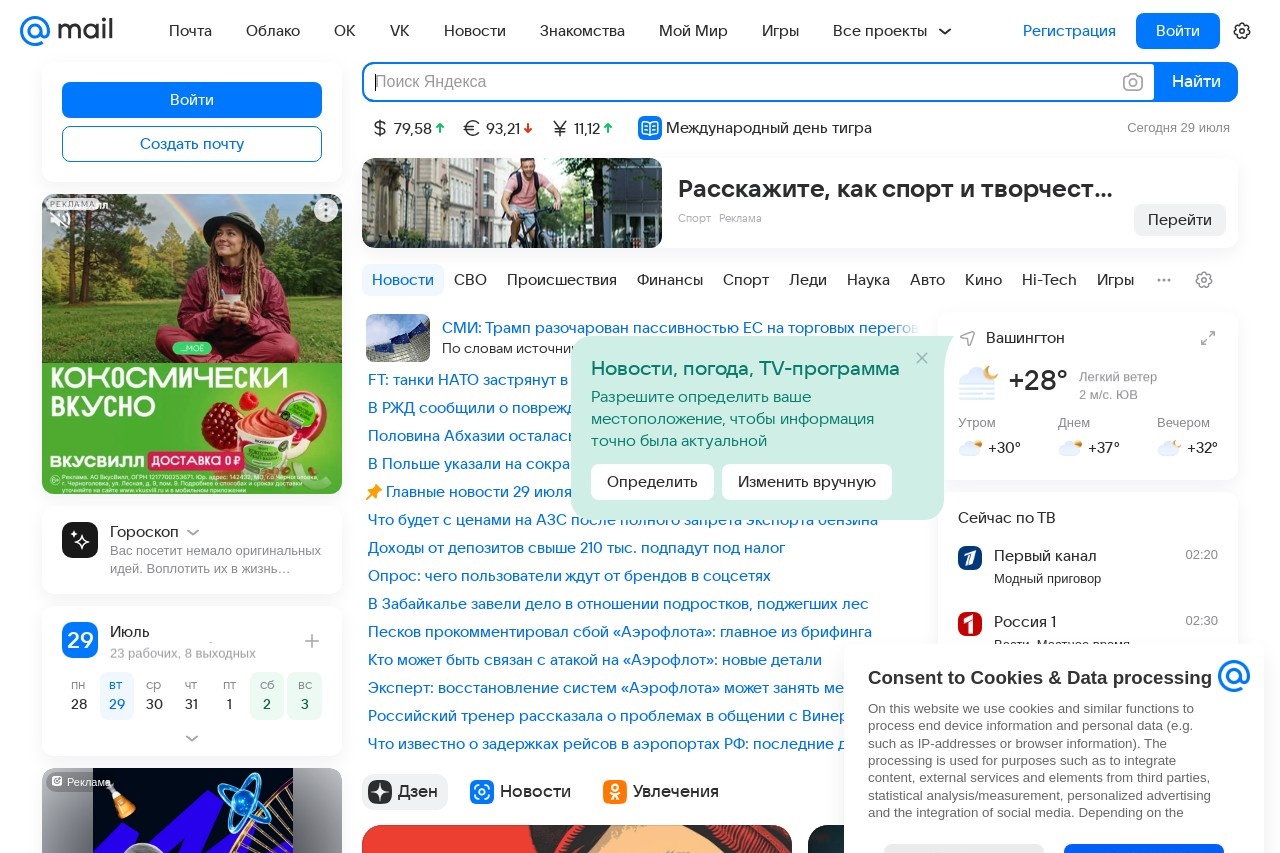Image resolution: width=1280 pixels, height=853 pixels.
Task: Open Игры in the top navigation menu
Action: click(780, 31)
